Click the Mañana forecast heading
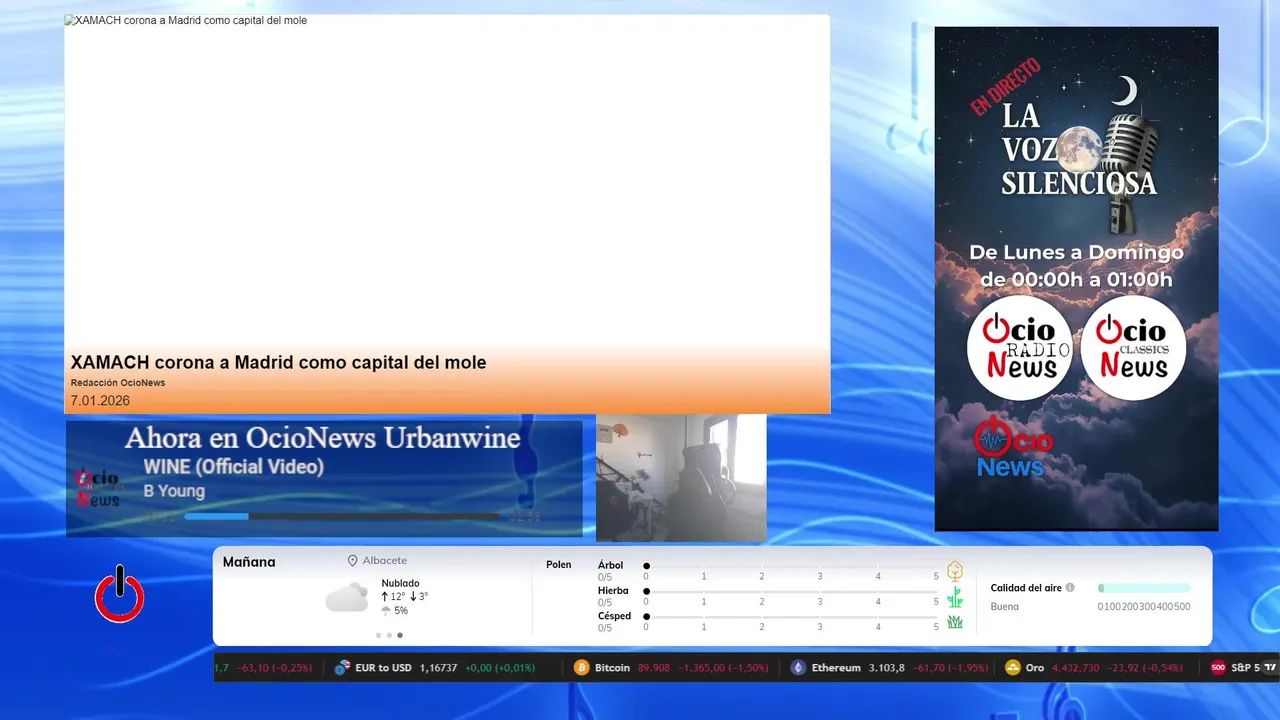 click(x=249, y=562)
